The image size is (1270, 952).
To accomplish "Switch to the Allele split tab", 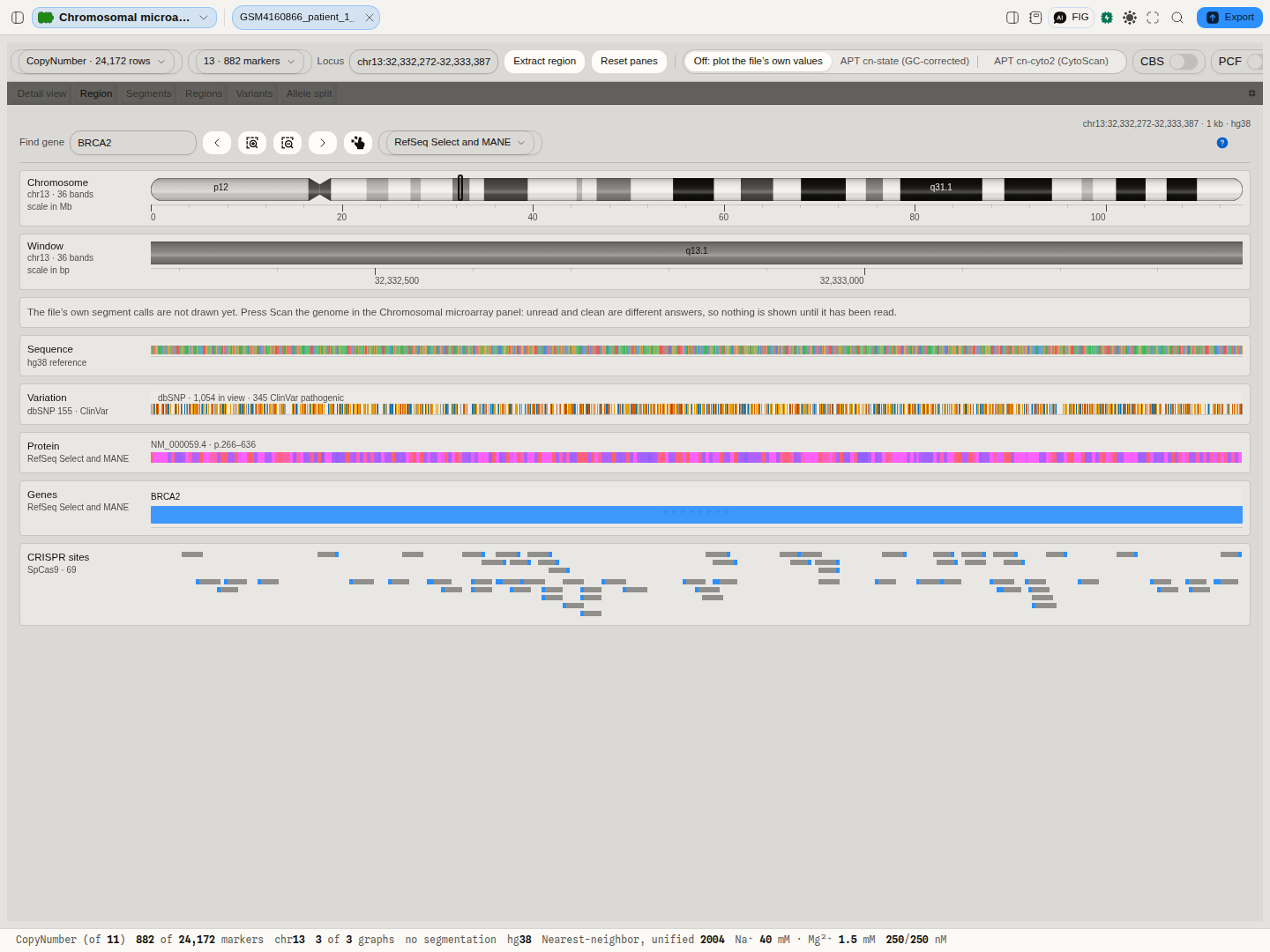I will (x=309, y=93).
